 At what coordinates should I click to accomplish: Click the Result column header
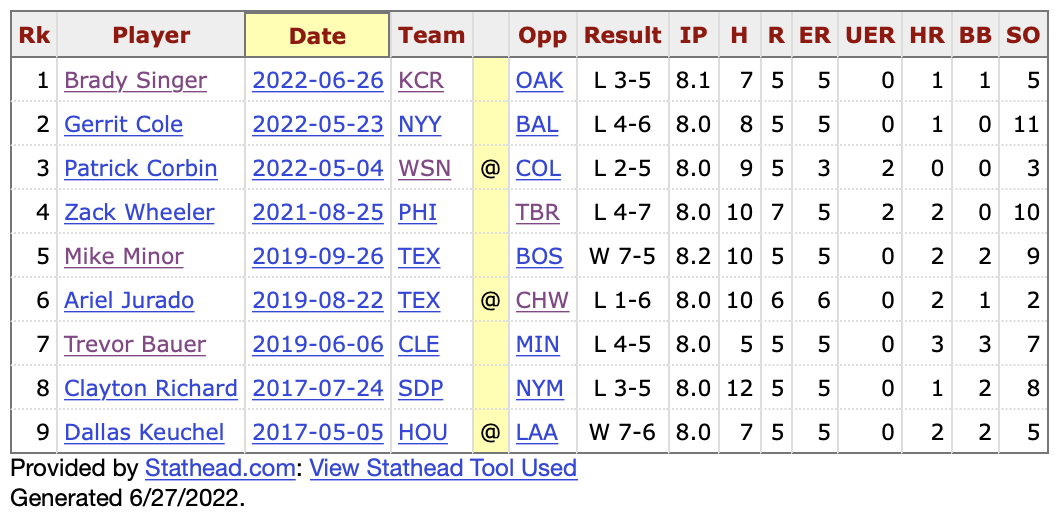(x=623, y=36)
